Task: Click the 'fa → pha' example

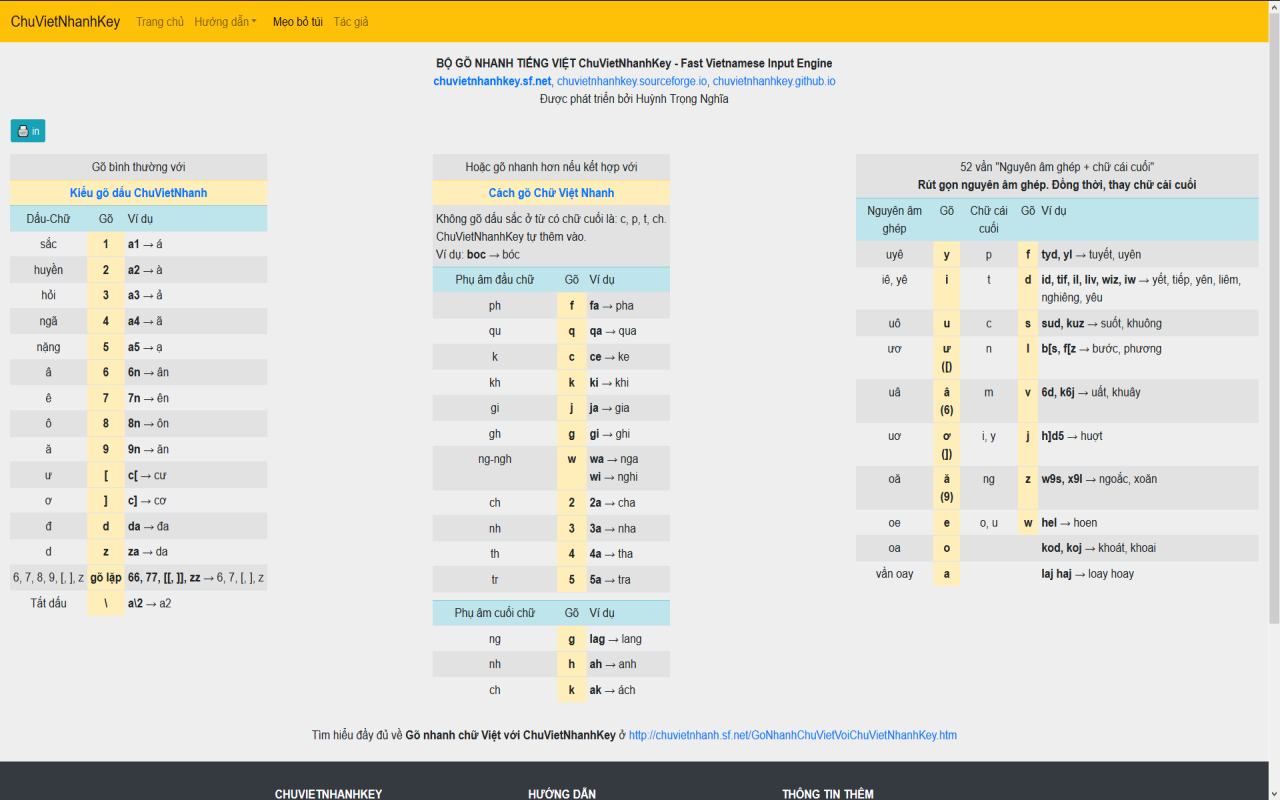Action: coord(611,306)
